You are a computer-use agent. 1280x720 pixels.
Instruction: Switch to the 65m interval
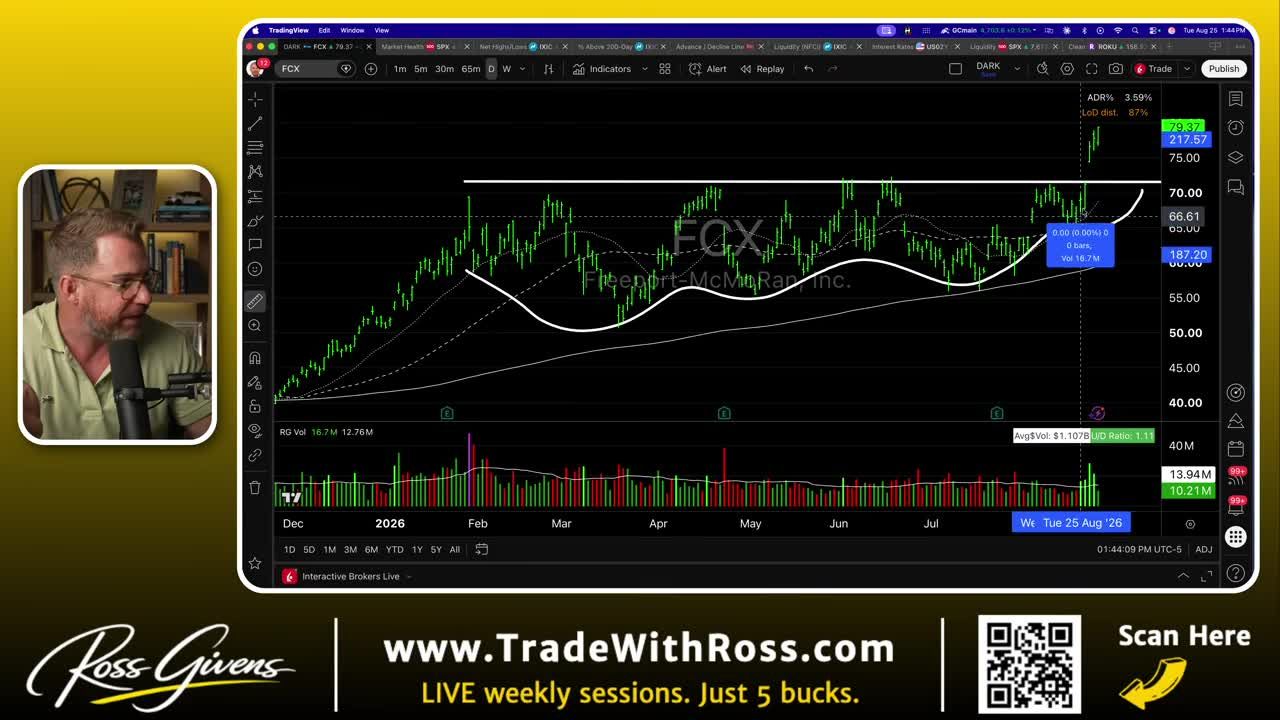click(471, 69)
